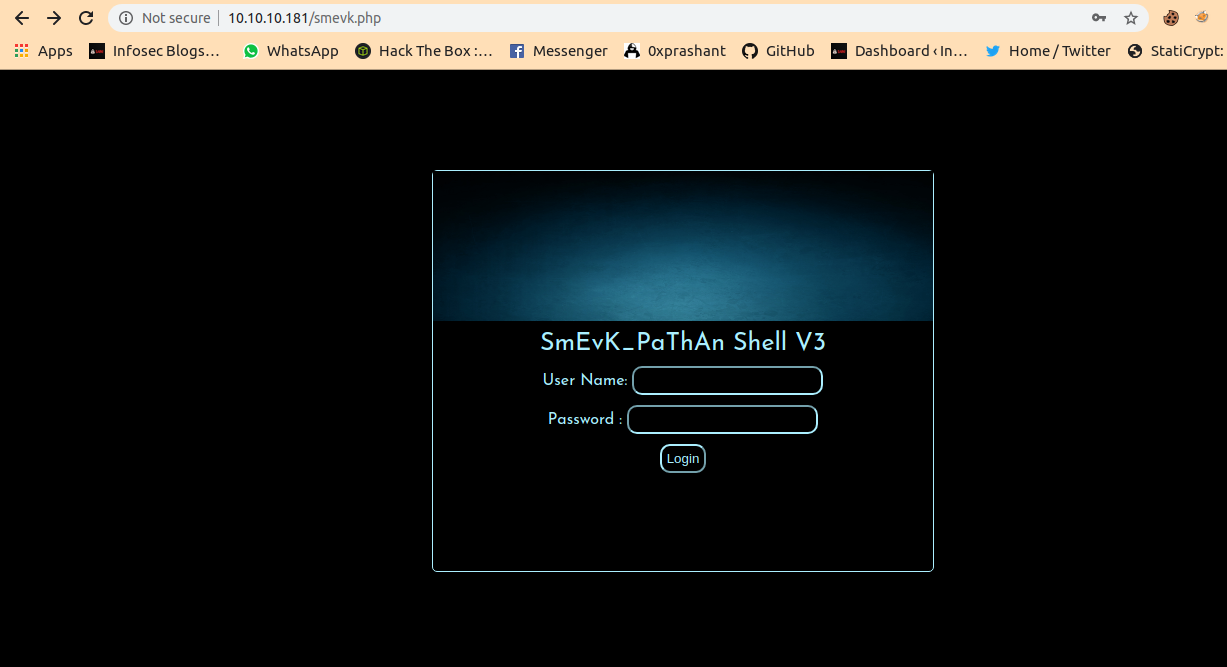Open the Infosec Blogs bookmark
This screenshot has height=667, width=1227.
97,50
